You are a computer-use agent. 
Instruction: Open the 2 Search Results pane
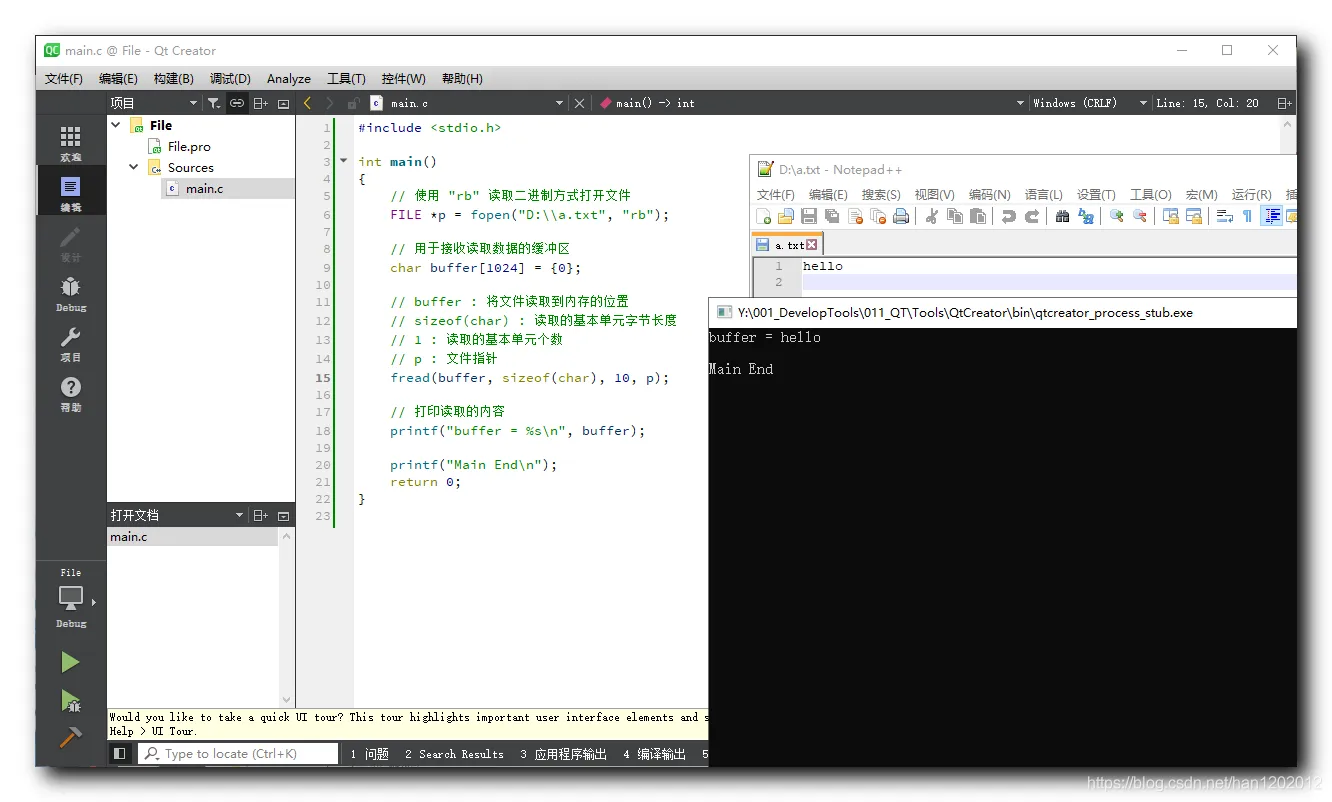(454, 754)
